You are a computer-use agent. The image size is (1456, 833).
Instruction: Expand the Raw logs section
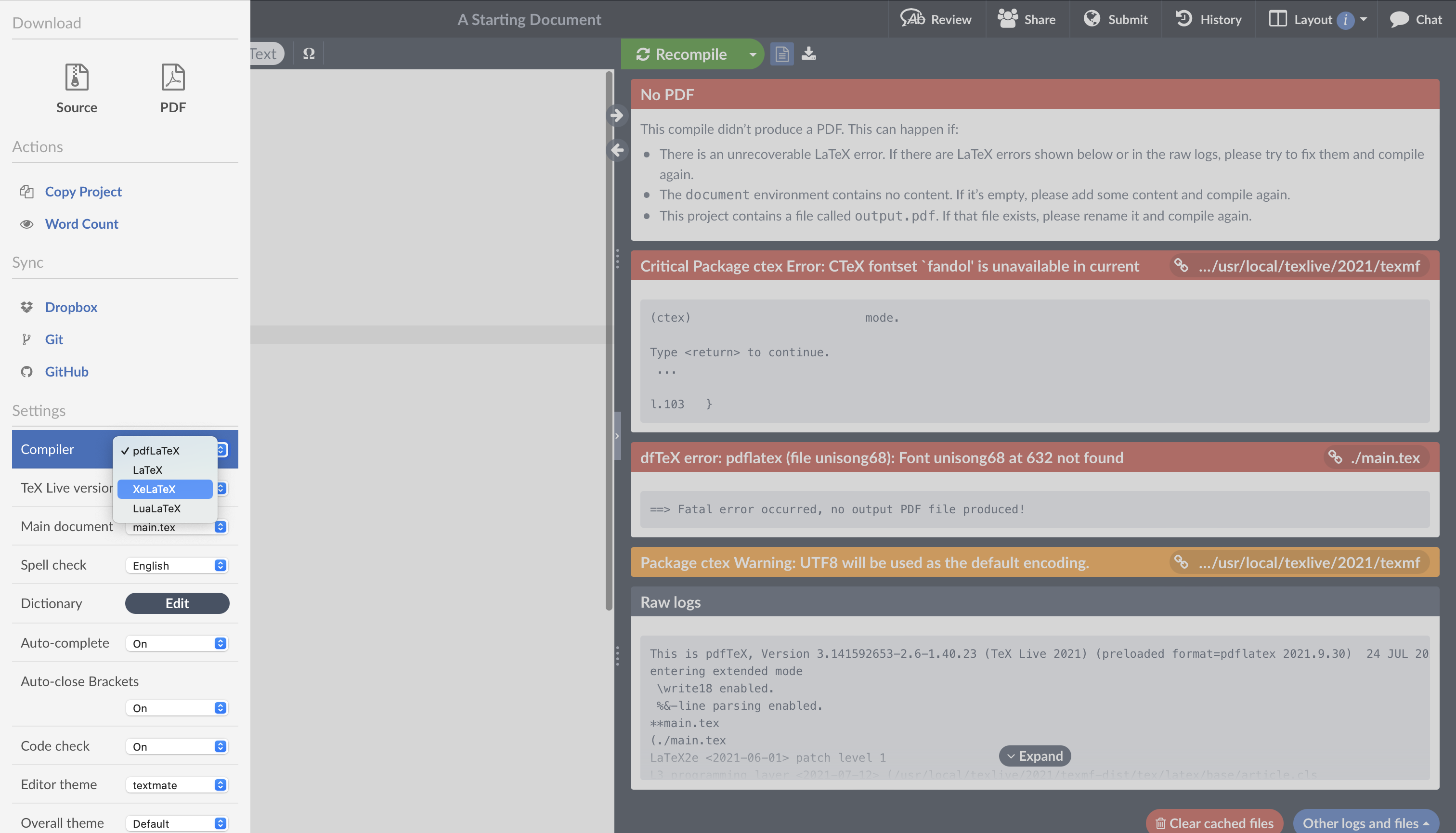coord(1034,756)
